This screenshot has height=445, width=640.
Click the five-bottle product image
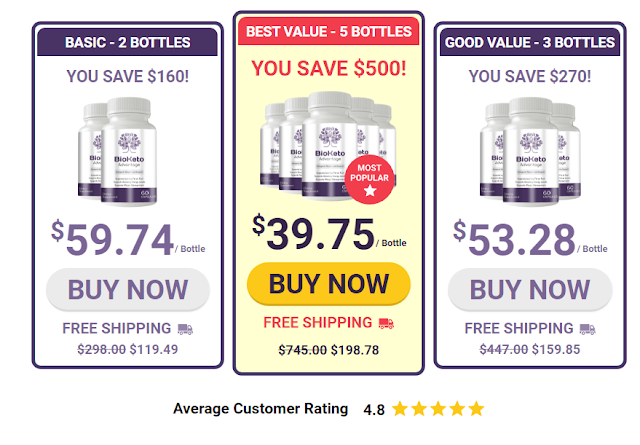(x=320, y=145)
